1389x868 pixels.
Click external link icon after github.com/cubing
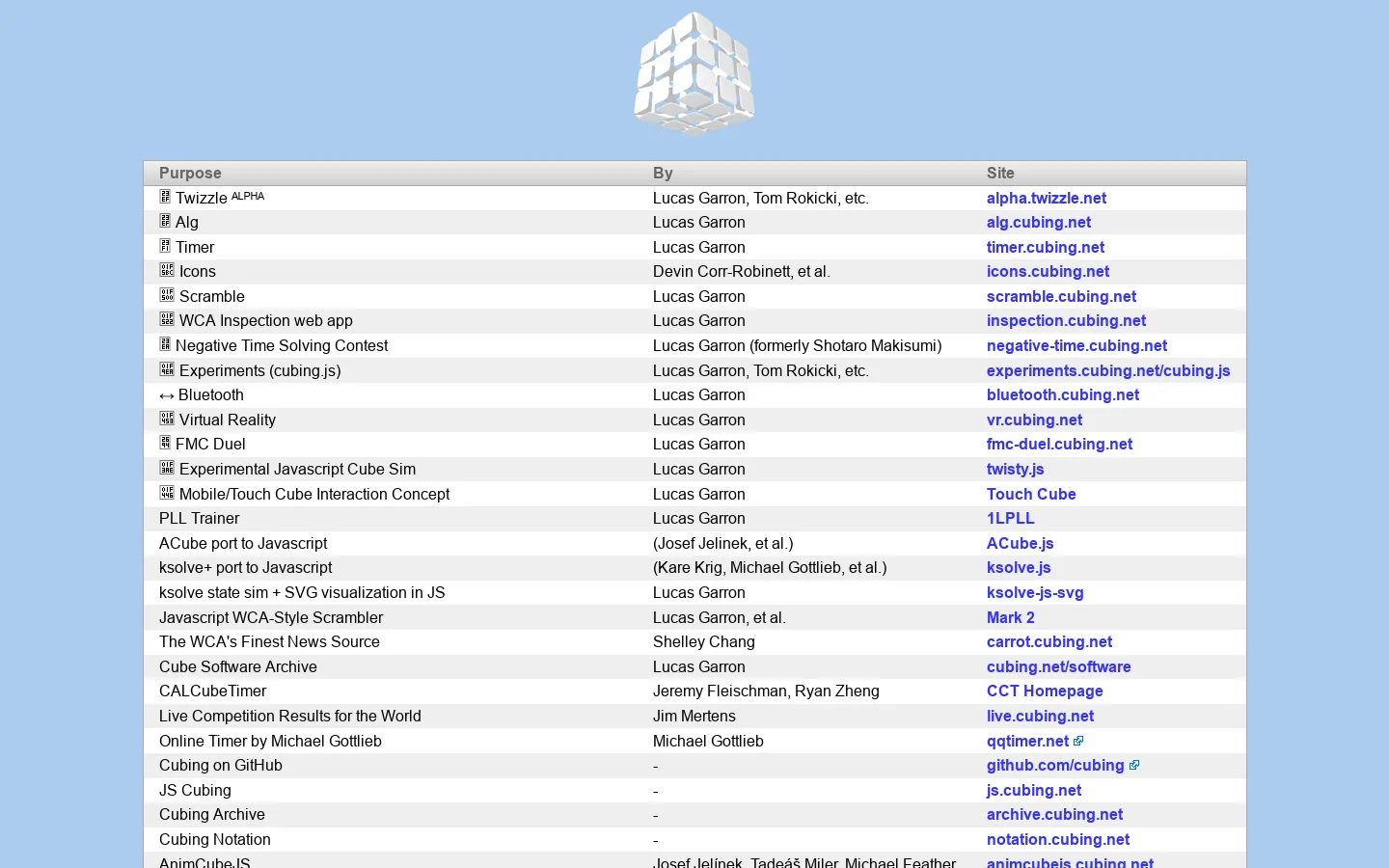tap(1134, 765)
